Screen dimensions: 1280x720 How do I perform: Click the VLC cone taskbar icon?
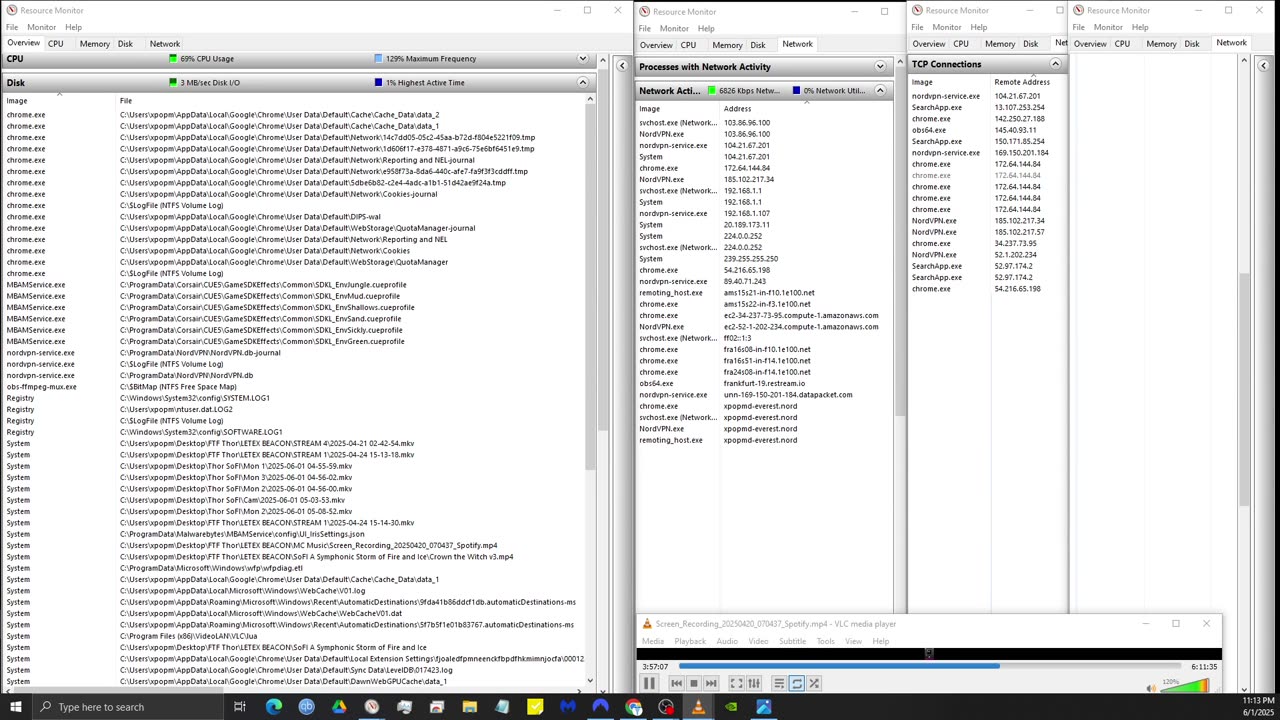698,707
